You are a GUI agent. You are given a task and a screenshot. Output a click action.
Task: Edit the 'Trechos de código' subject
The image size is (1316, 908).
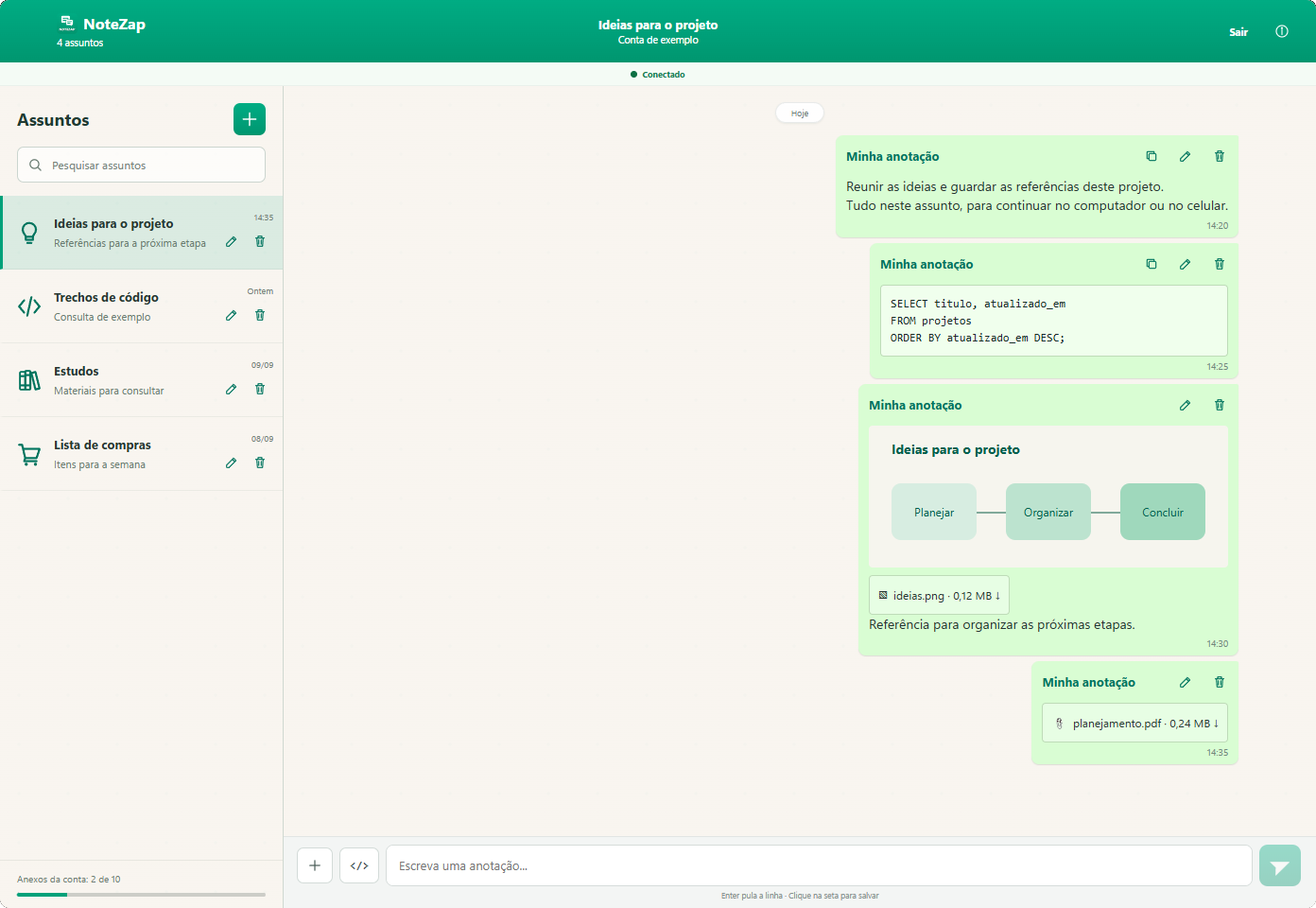click(x=231, y=316)
